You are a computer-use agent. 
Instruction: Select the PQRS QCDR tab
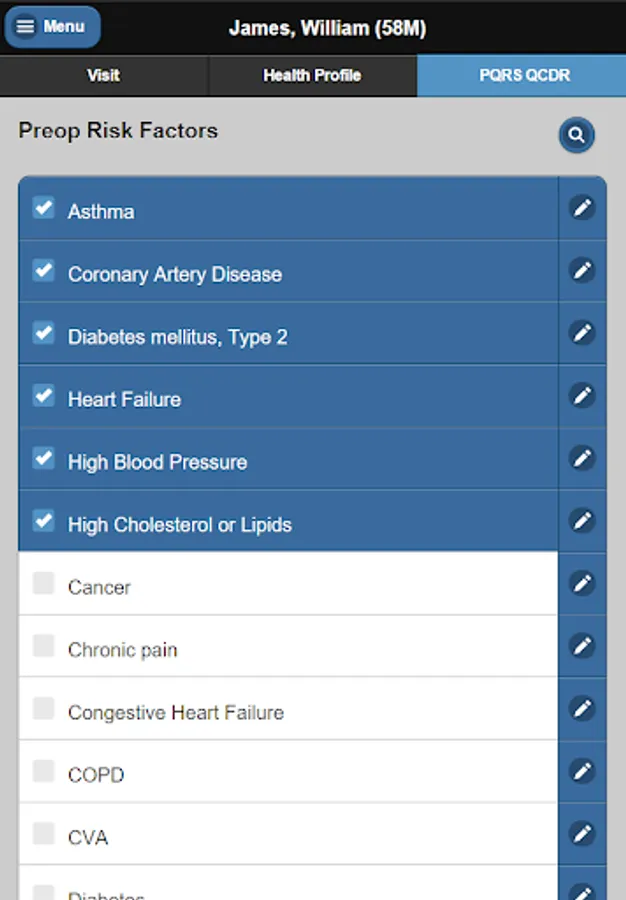(x=521, y=76)
